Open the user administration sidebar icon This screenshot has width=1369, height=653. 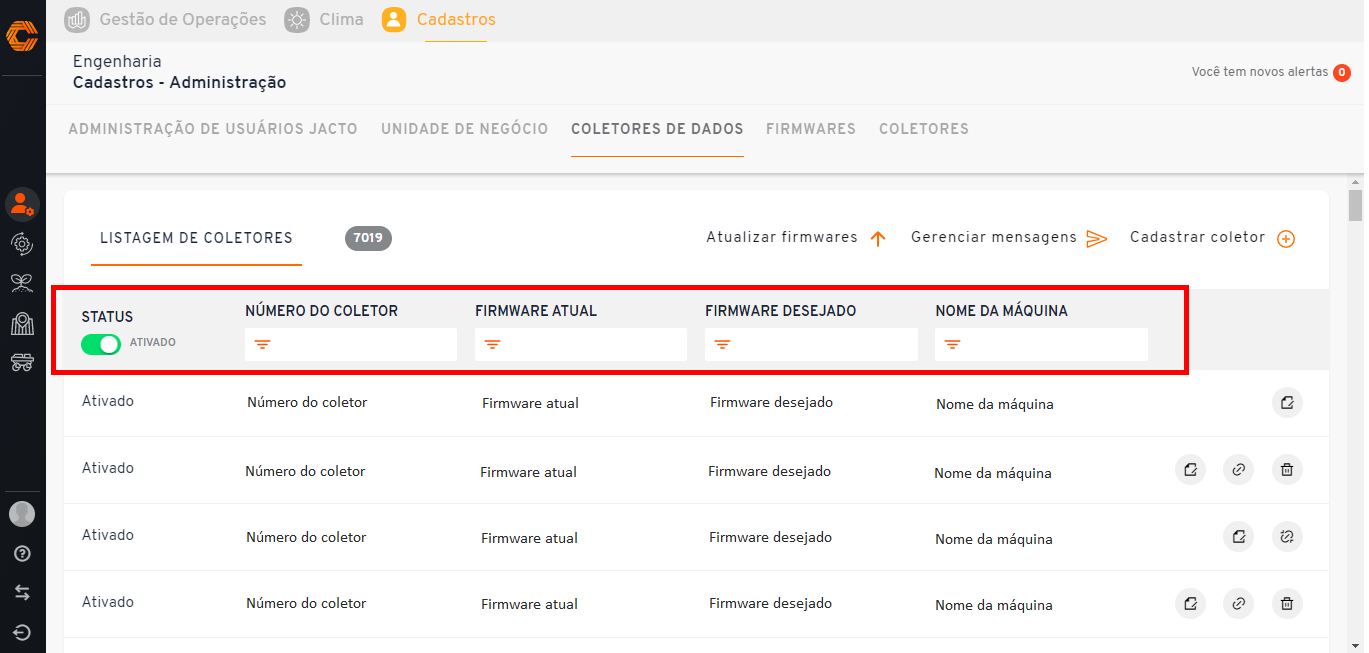click(22, 204)
